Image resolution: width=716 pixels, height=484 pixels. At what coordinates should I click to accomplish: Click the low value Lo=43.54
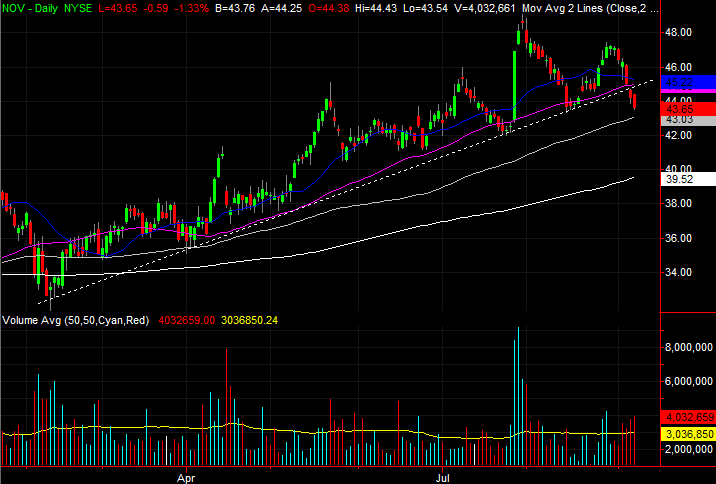(x=427, y=8)
